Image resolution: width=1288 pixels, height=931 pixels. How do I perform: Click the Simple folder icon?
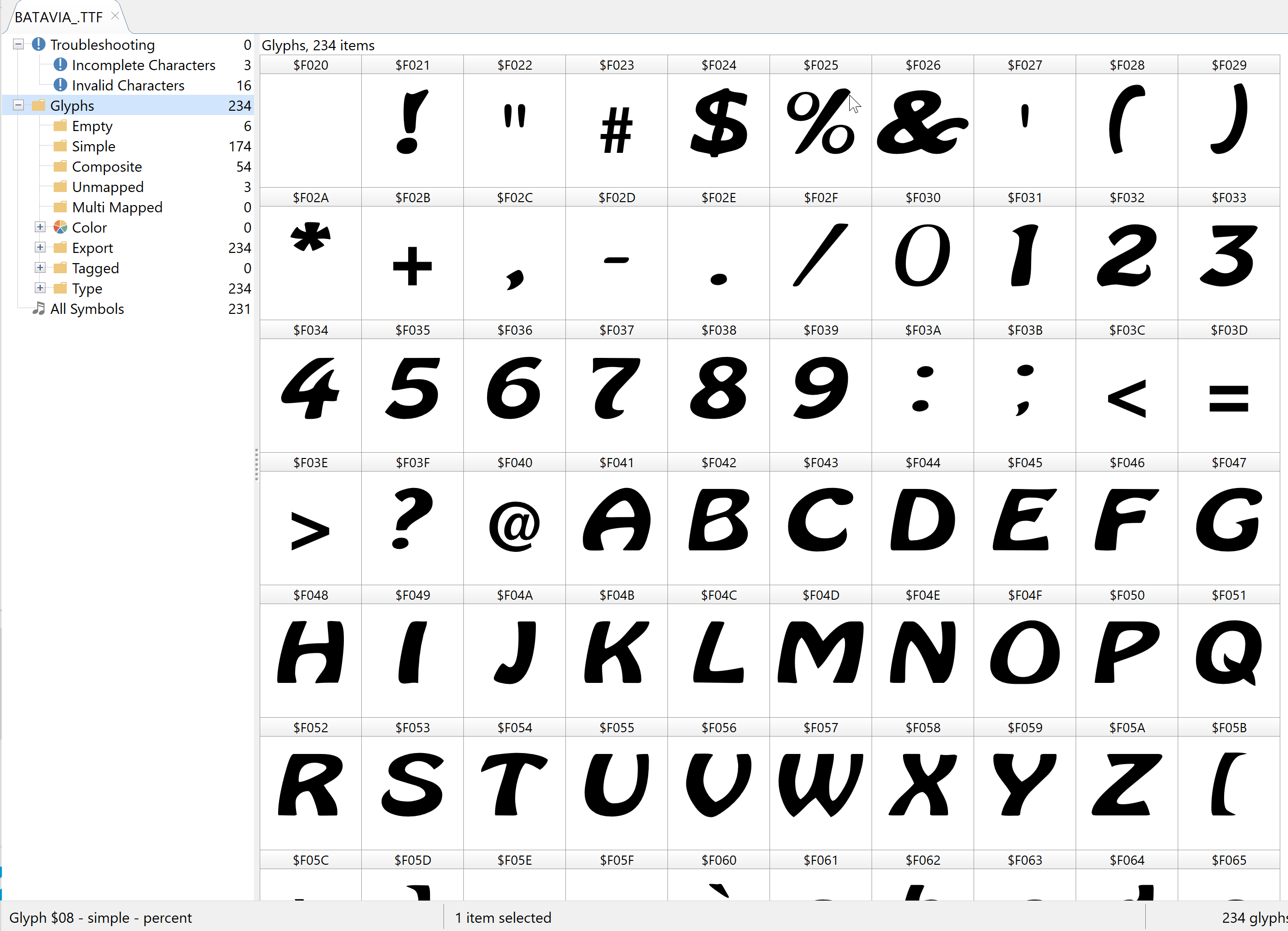click(60, 146)
